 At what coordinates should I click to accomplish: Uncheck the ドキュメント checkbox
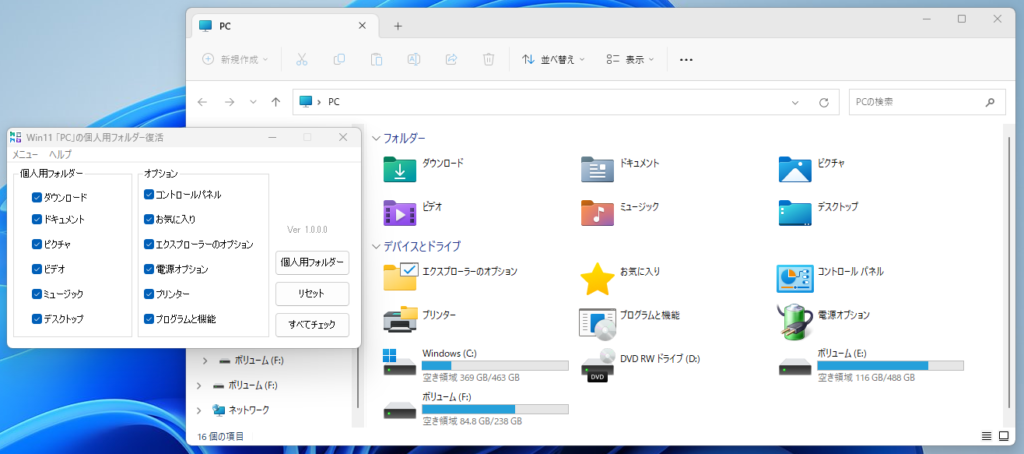[x=37, y=219]
